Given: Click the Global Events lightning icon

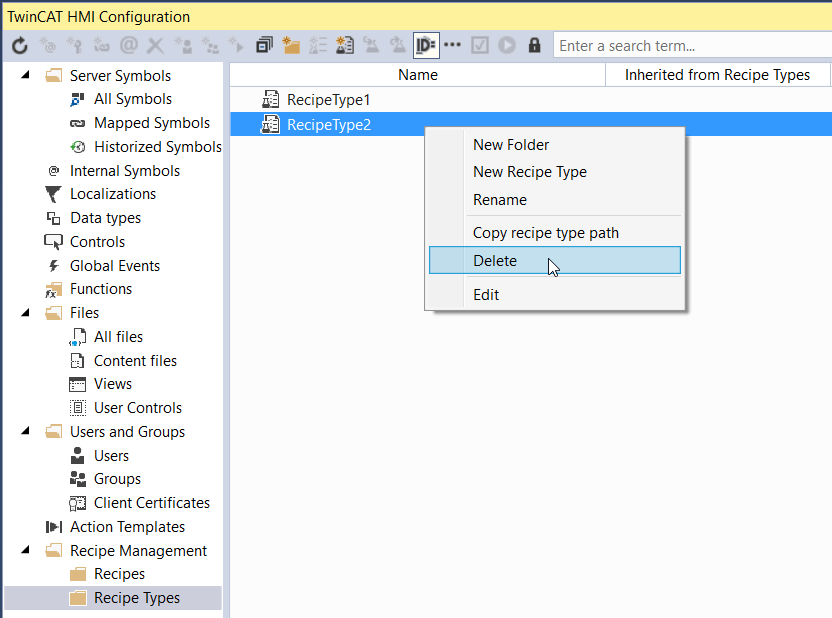Looking at the screenshot, I should coord(53,266).
